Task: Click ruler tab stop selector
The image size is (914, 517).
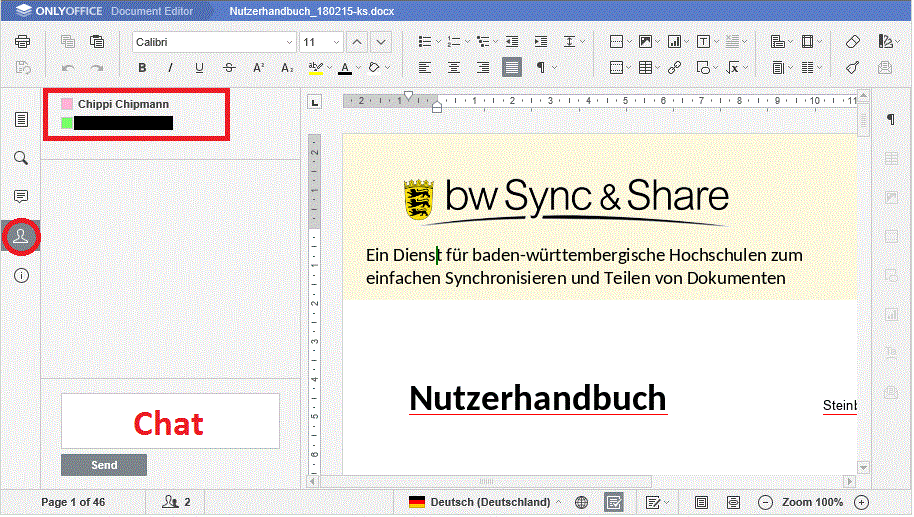Action: [315, 103]
